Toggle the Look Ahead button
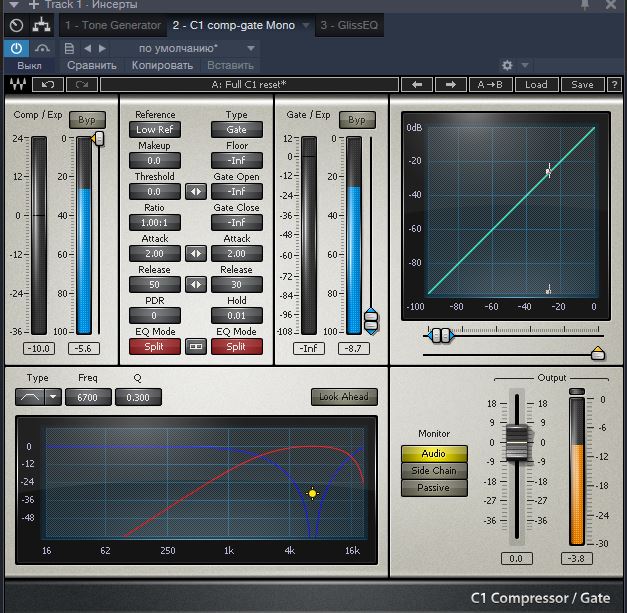The height and width of the screenshot is (613, 627). coord(344,397)
